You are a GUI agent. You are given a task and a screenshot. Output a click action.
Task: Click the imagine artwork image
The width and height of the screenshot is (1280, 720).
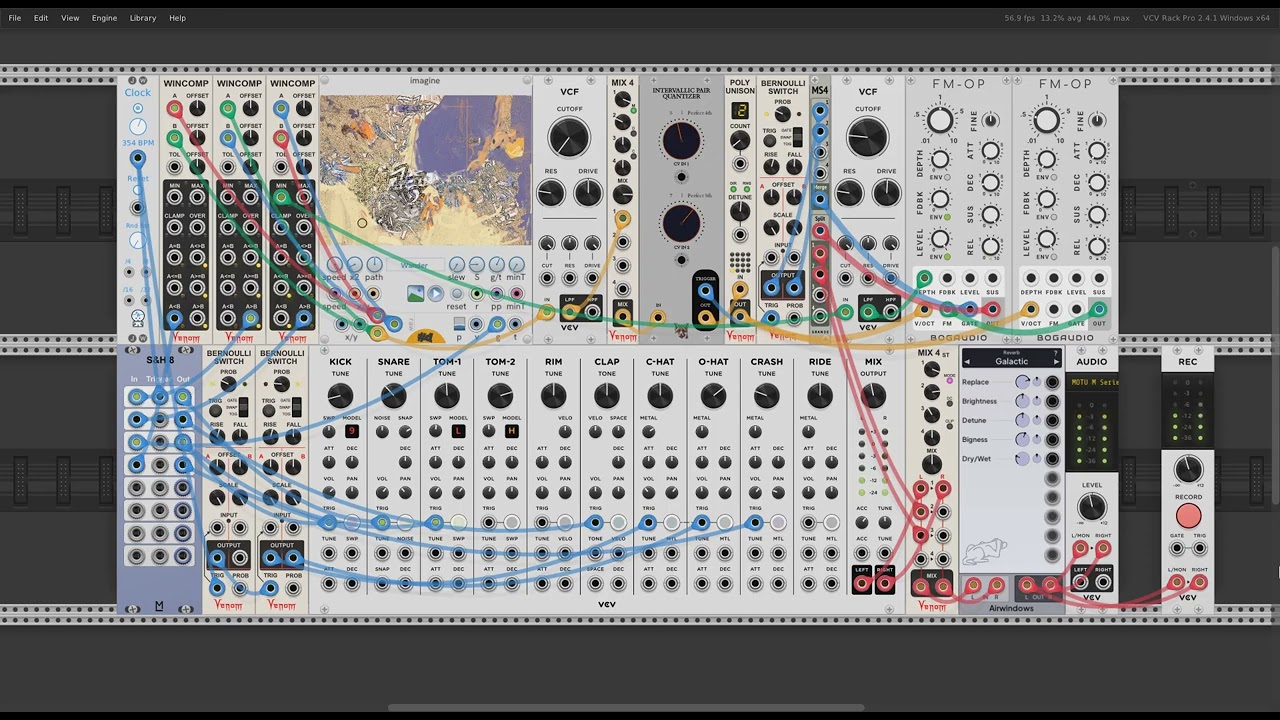[x=425, y=170]
